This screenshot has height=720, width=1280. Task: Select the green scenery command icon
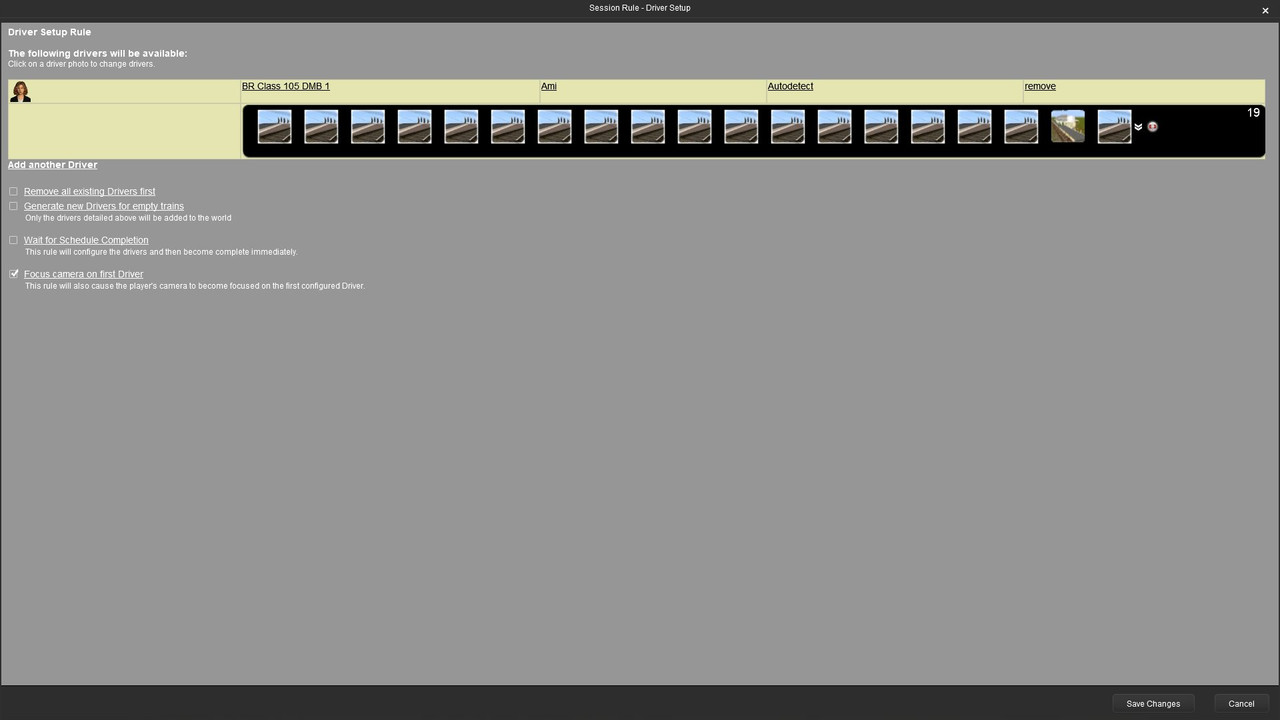click(x=1068, y=127)
